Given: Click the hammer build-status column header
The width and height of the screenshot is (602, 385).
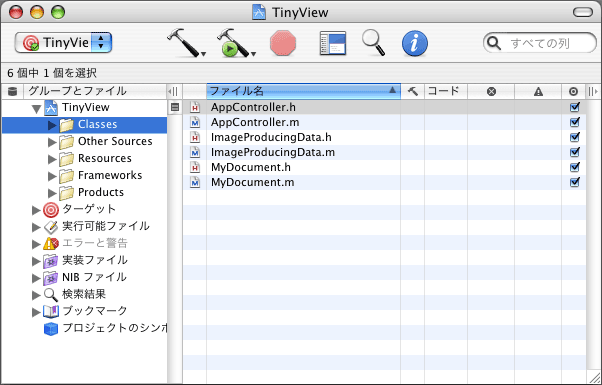Looking at the screenshot, I should 413,91.
